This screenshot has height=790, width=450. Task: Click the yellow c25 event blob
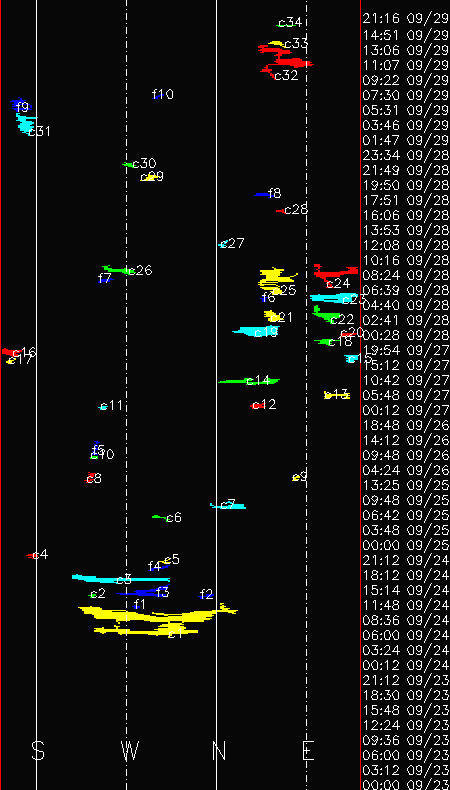tap(276, 281)
